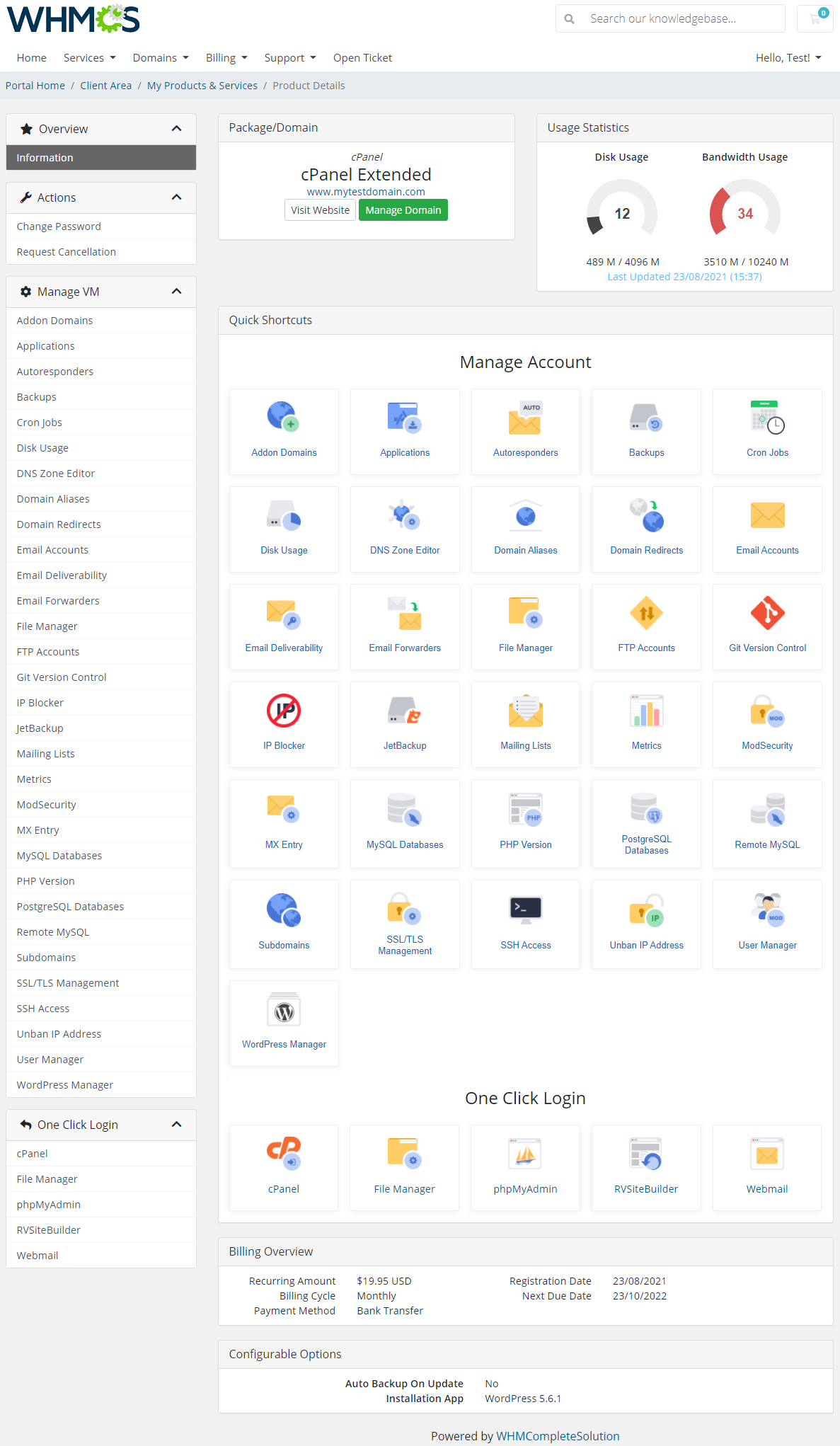Select SSL/TLS Management in the sidebar
The width and height of the screenshot is (840, 1446).
coord(101,983)
